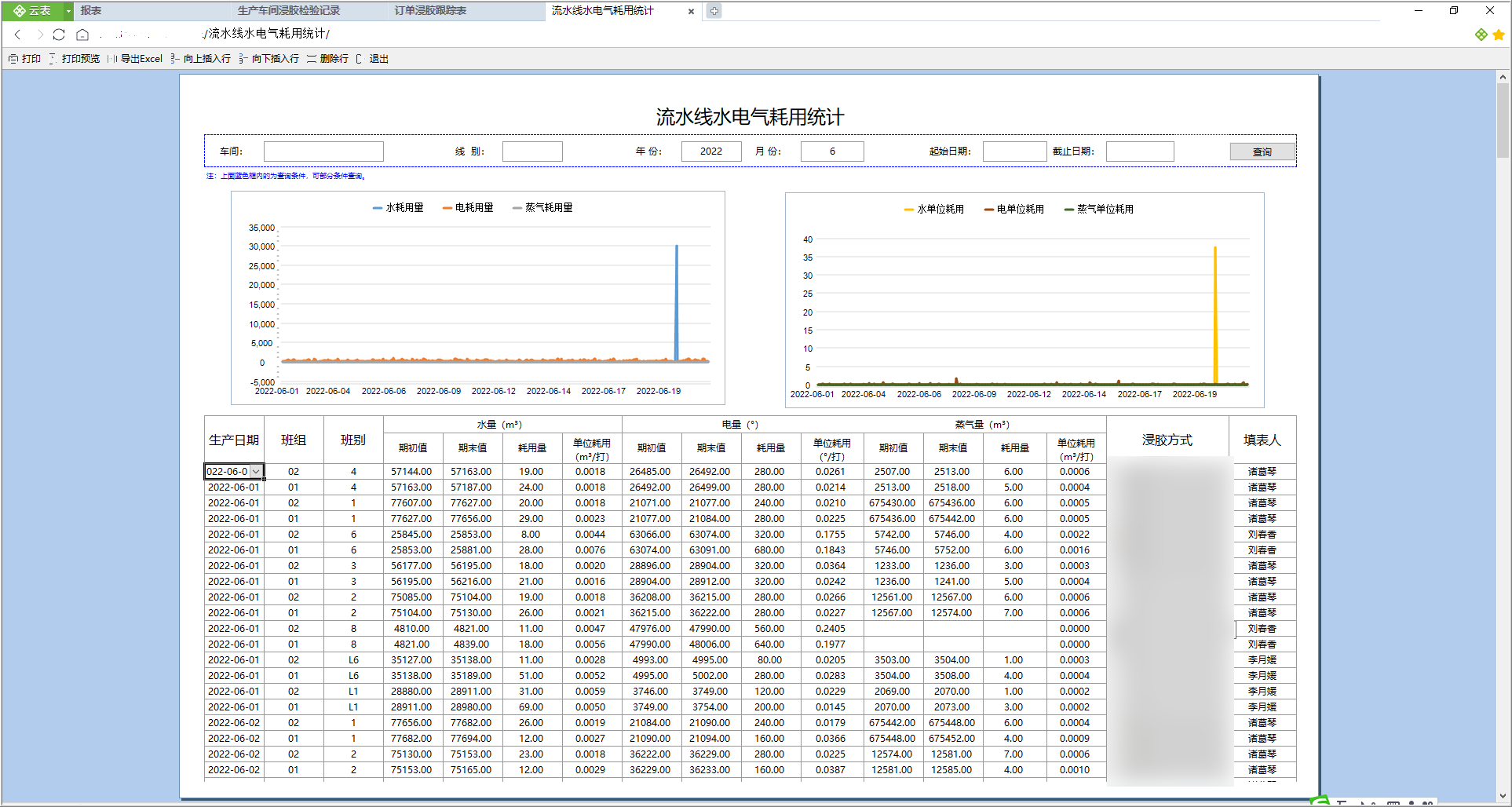Click the back navigation arrow

pos(18,35)
